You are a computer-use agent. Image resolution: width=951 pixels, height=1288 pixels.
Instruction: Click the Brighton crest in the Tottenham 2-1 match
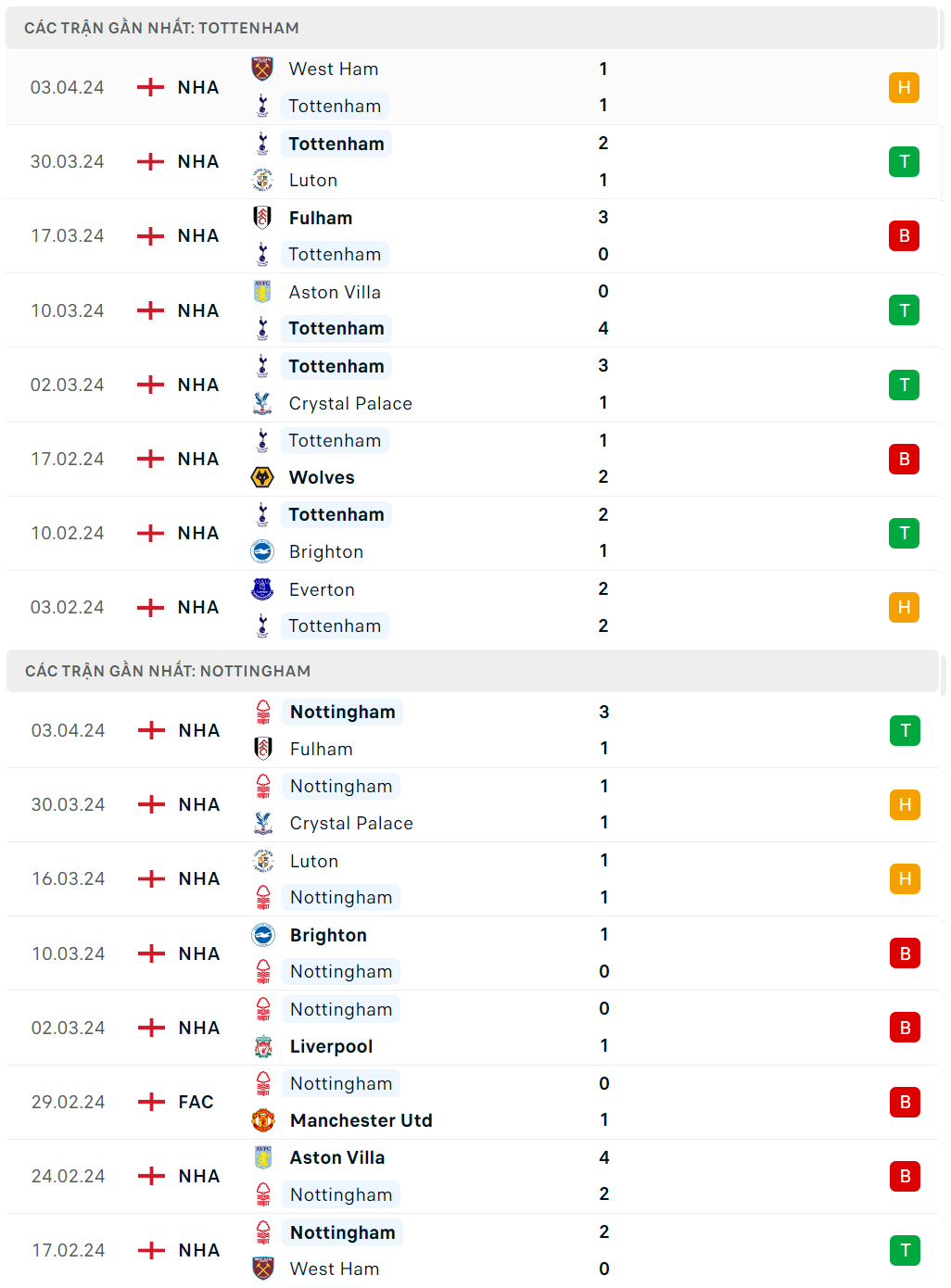pos(262,551)
